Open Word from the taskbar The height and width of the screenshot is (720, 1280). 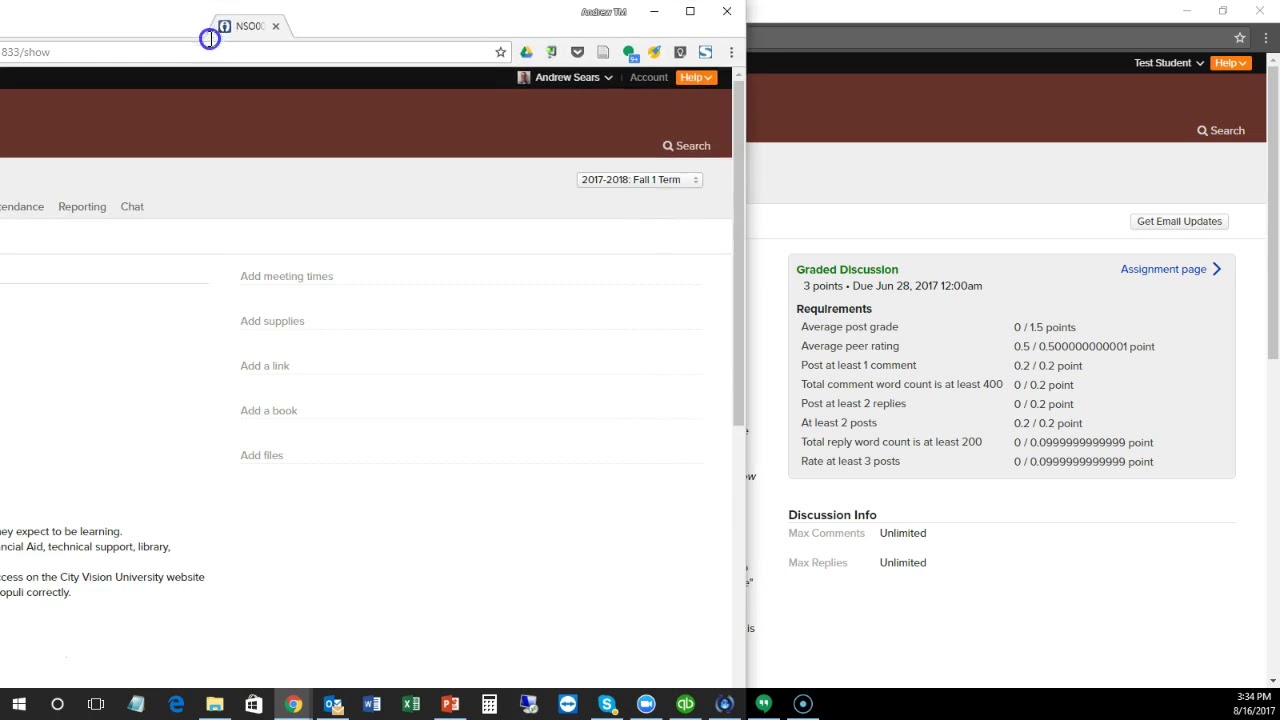click(x=371, y=704)
